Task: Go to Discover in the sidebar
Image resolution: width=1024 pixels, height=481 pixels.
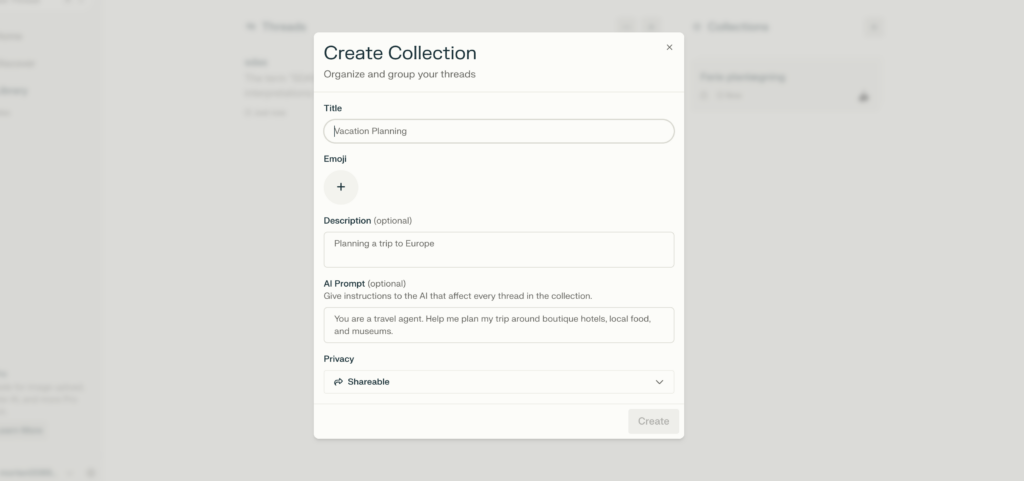Action: 17,64
